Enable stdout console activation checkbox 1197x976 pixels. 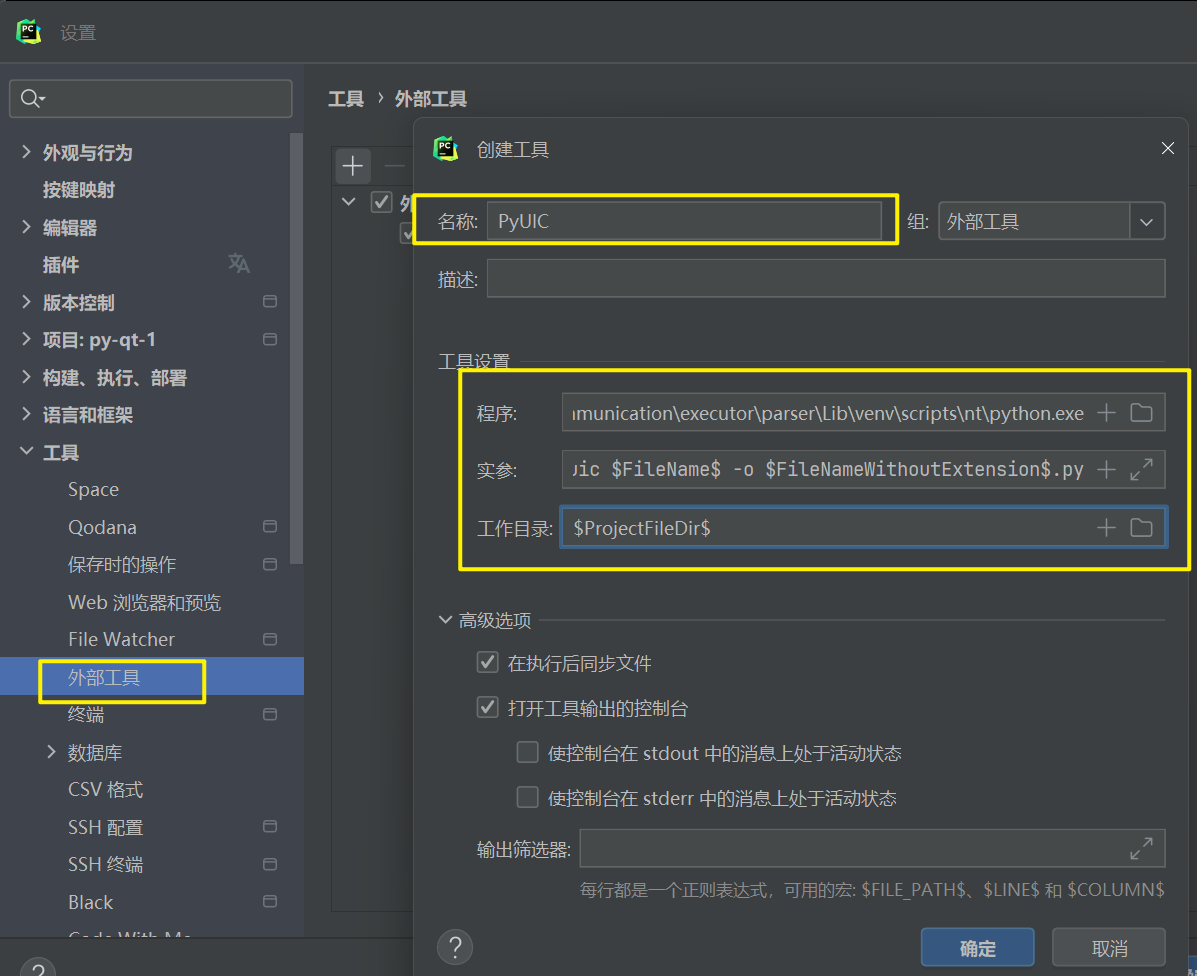527,753
